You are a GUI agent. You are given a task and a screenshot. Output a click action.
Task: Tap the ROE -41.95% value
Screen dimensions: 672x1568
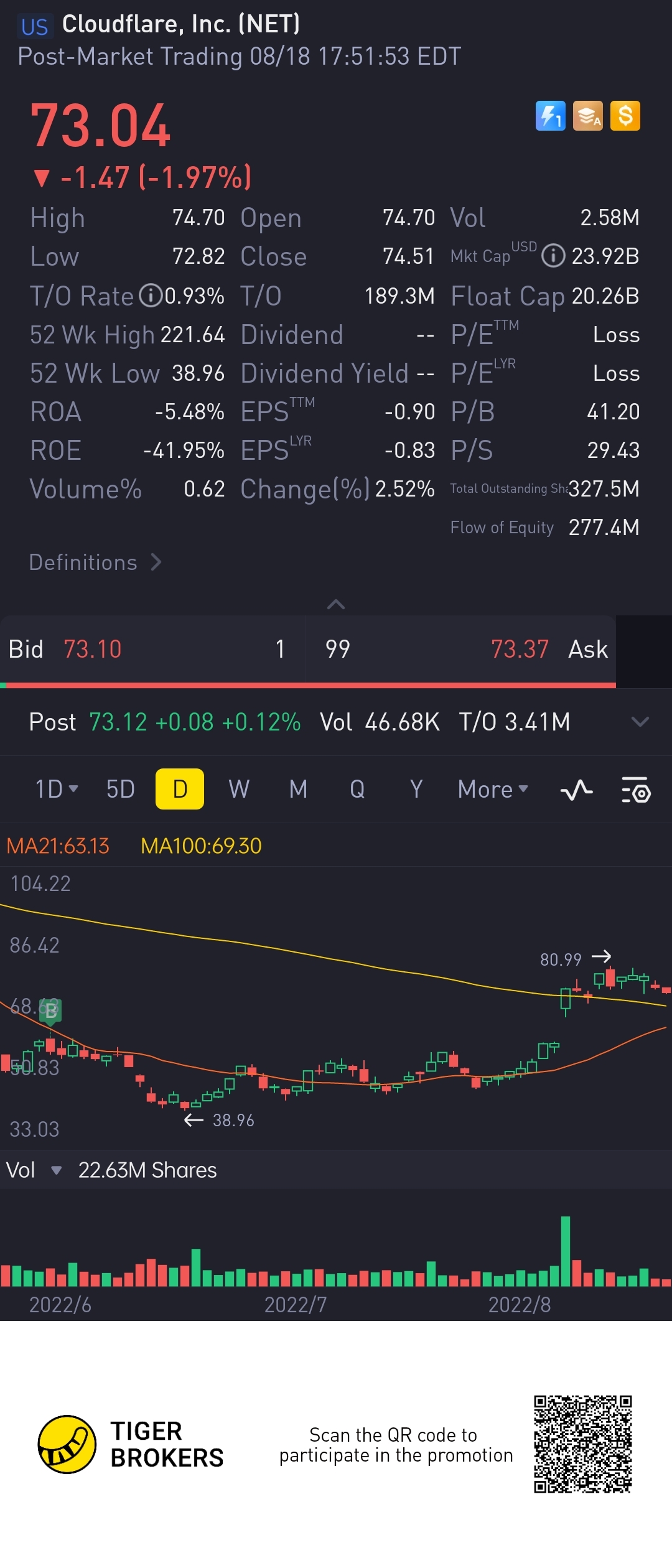coord(184,450)
